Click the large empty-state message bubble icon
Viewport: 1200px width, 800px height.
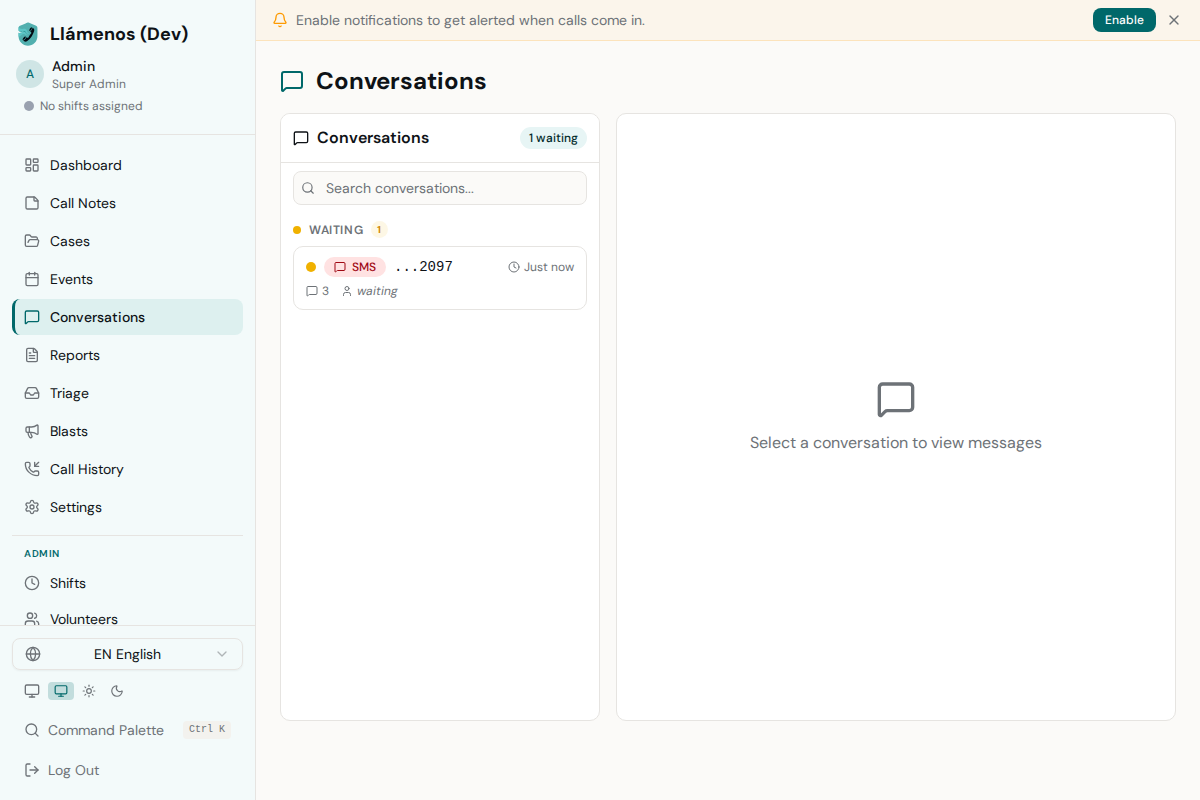click(x=896, y=400)
